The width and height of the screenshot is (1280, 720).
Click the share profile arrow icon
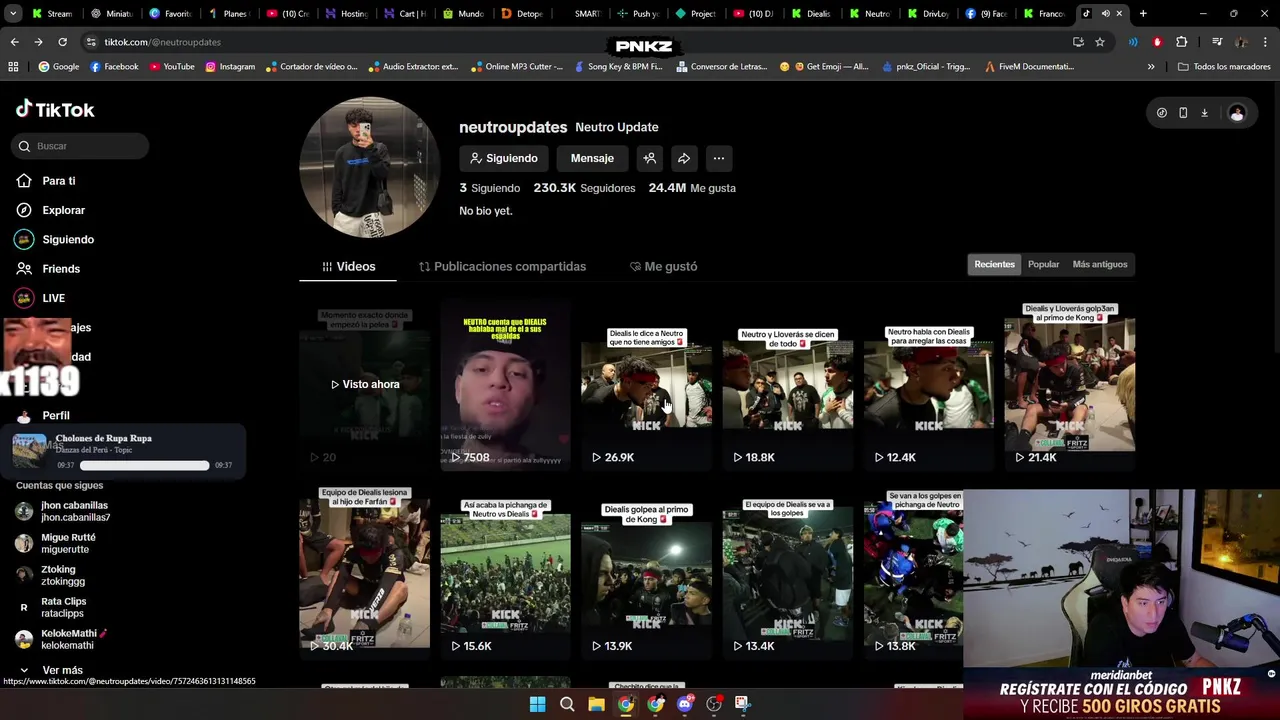[x=684, y=158]
